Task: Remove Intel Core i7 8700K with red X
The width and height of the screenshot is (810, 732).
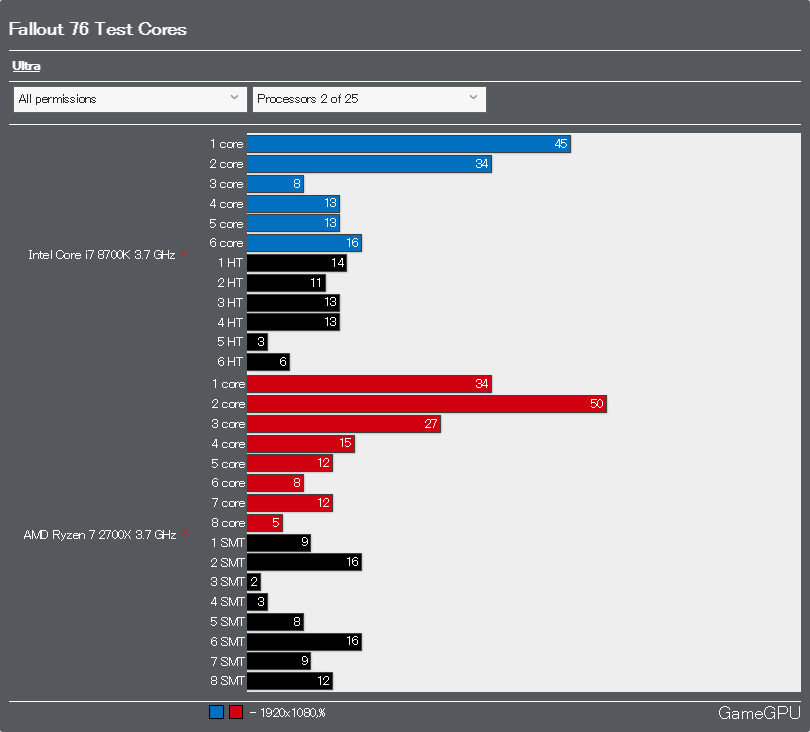Action: coord(184,253)
